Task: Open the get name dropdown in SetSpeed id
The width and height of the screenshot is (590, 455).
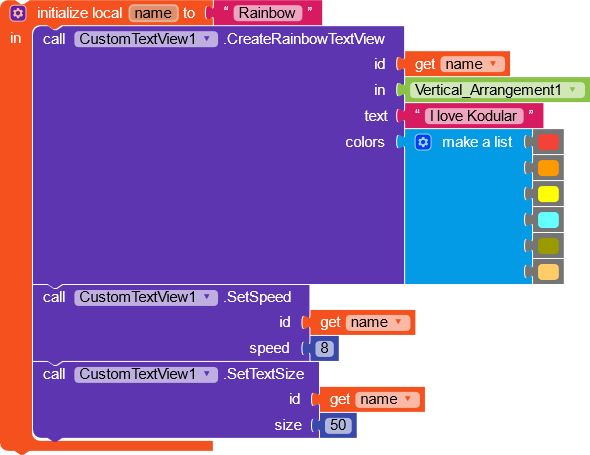Action: [377, 323]
